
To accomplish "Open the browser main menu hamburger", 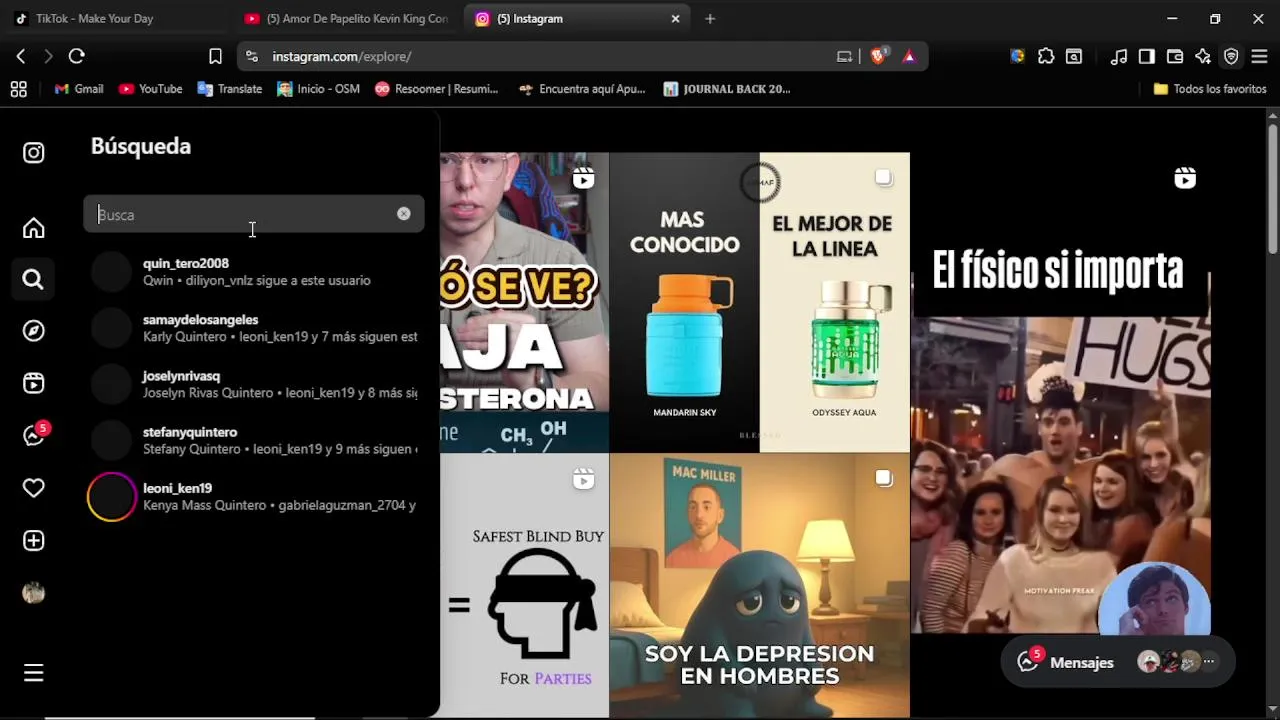I will (x=1259, y=56).
